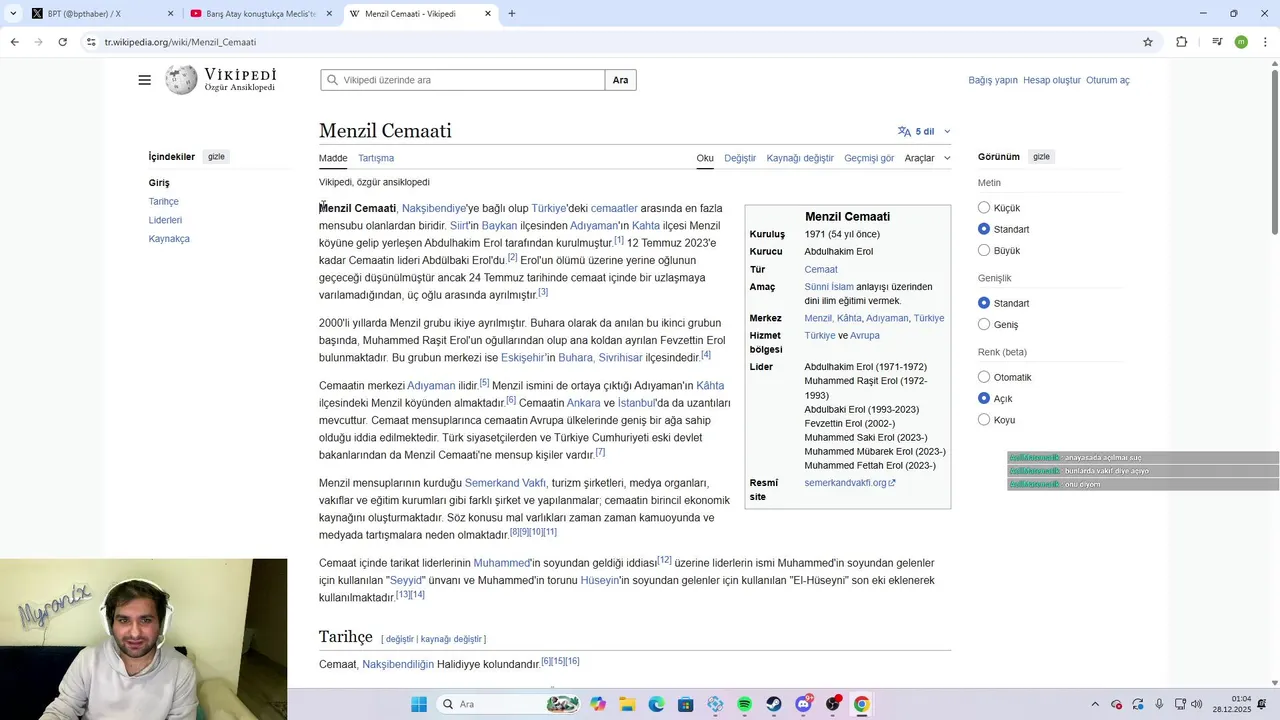The width and height of the screenshot is (1280, 720).
Task: Click the language translate icon (5 dil)
Action: [904, 131]
